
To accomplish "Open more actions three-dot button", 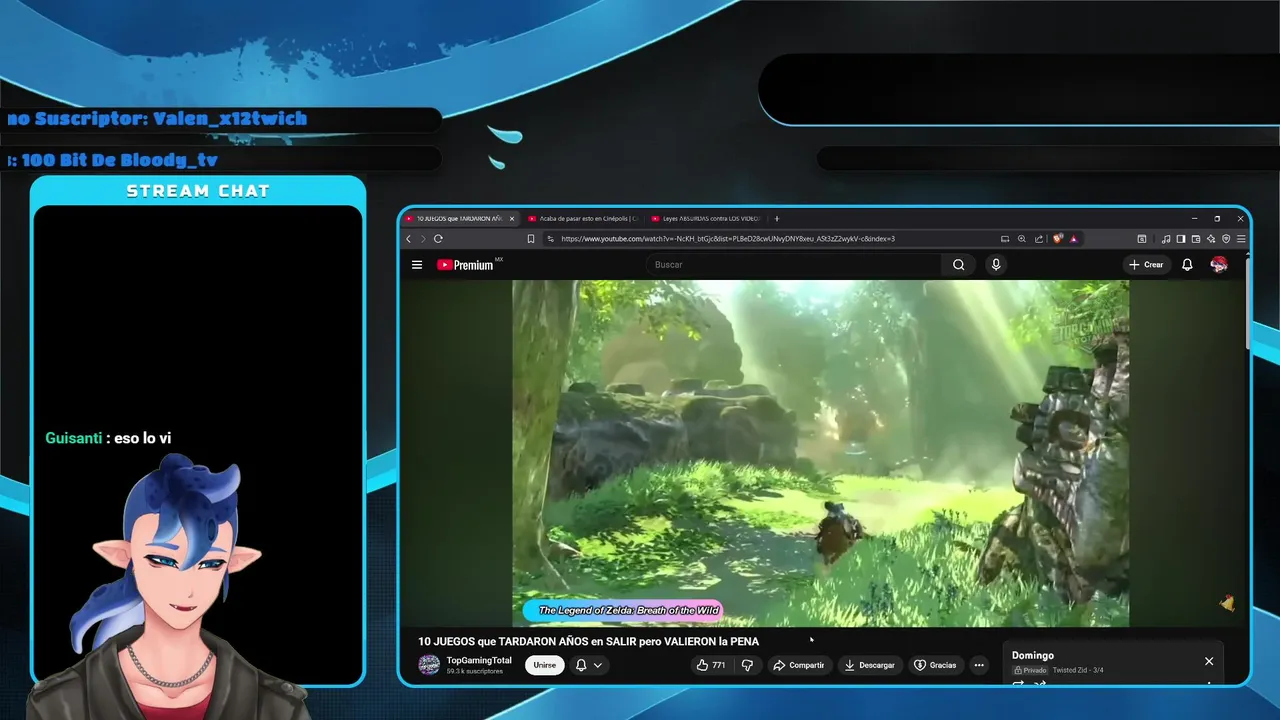I will pyautogui.click(x=979, y=665).
